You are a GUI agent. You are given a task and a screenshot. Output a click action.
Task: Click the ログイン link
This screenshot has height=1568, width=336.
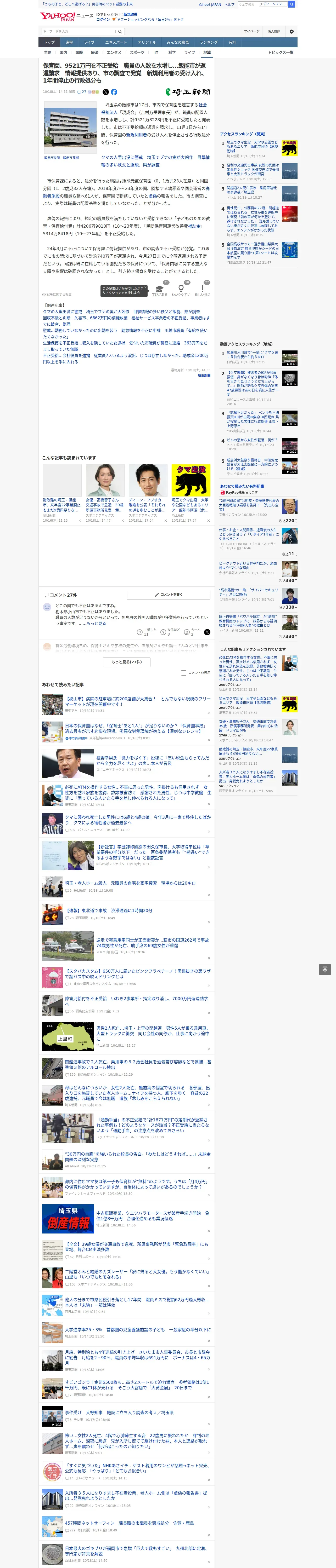point(103,20)
